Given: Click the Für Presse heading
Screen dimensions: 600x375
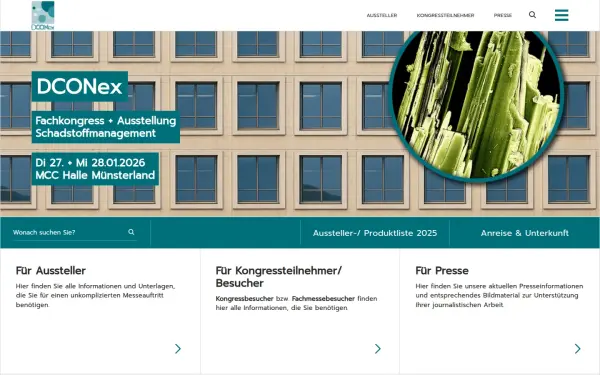Looking at the screenshot, I should click(442, 271).
